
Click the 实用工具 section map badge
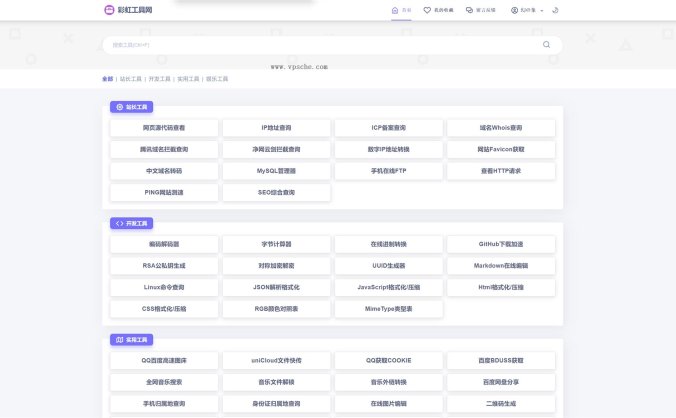click(131, 340)
